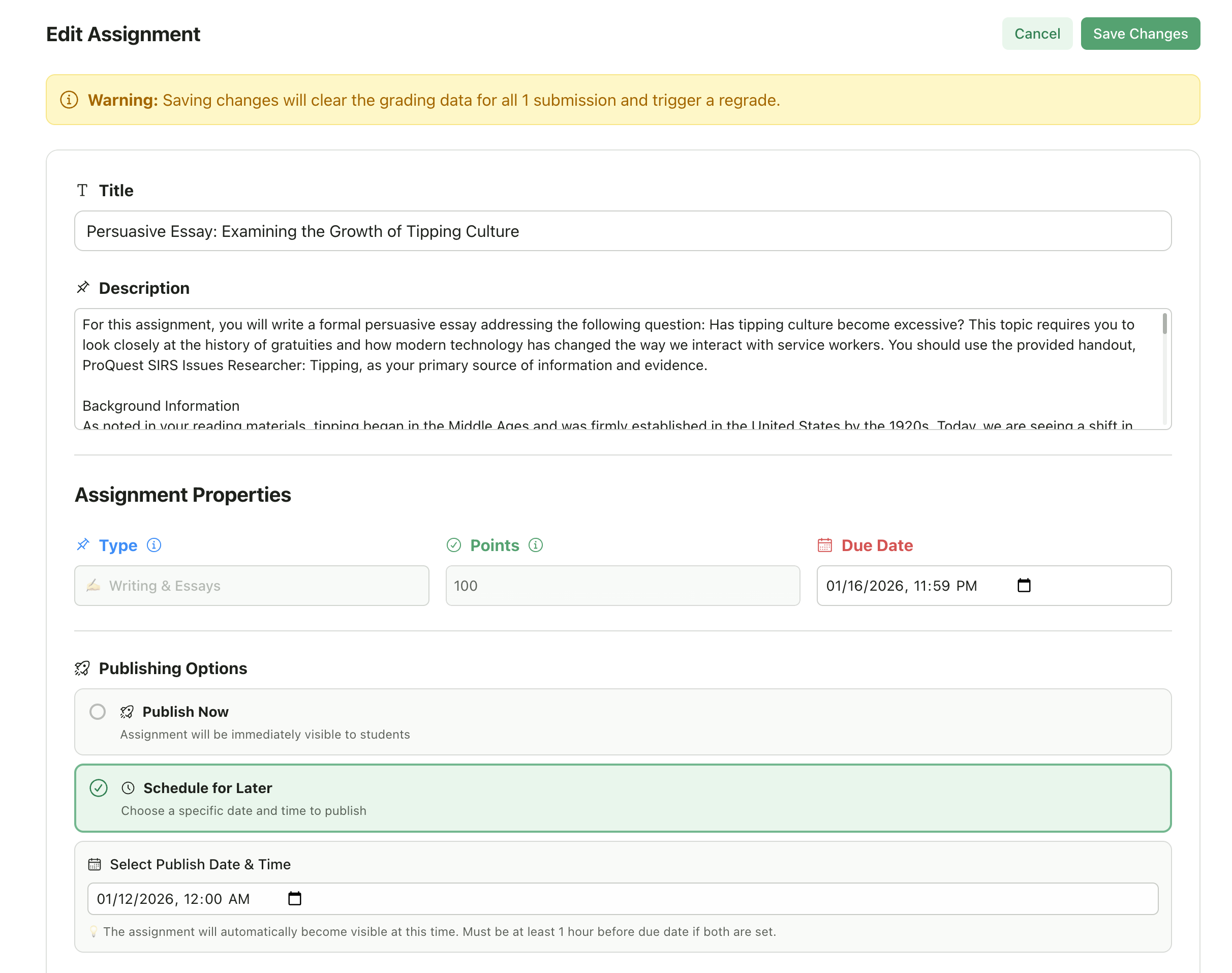Click the red calendar icon beside Due Date
The image size is (1232, 973).
tap(824, 545)
